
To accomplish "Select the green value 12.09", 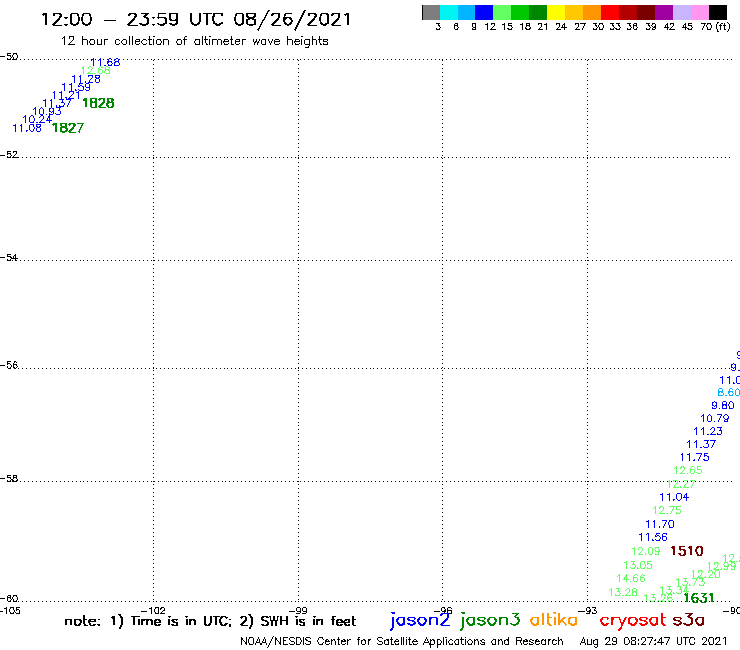I will coord(646,551).
